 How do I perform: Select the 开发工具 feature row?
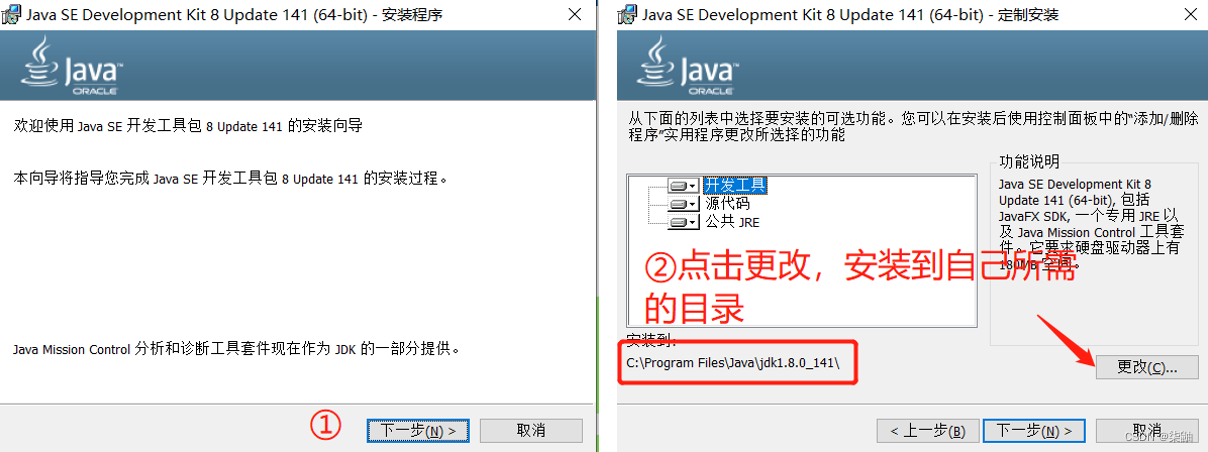click(735, 185)
